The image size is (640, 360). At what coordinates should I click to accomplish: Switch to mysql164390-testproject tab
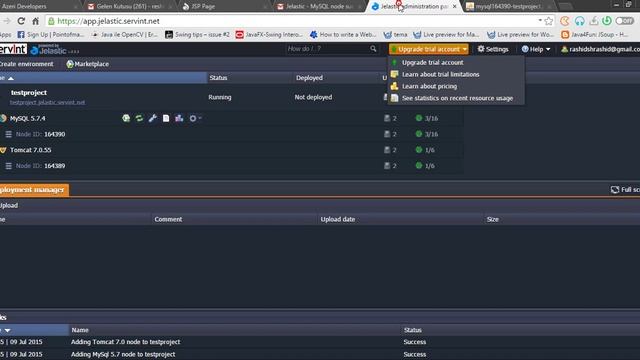tap(508, 6)
